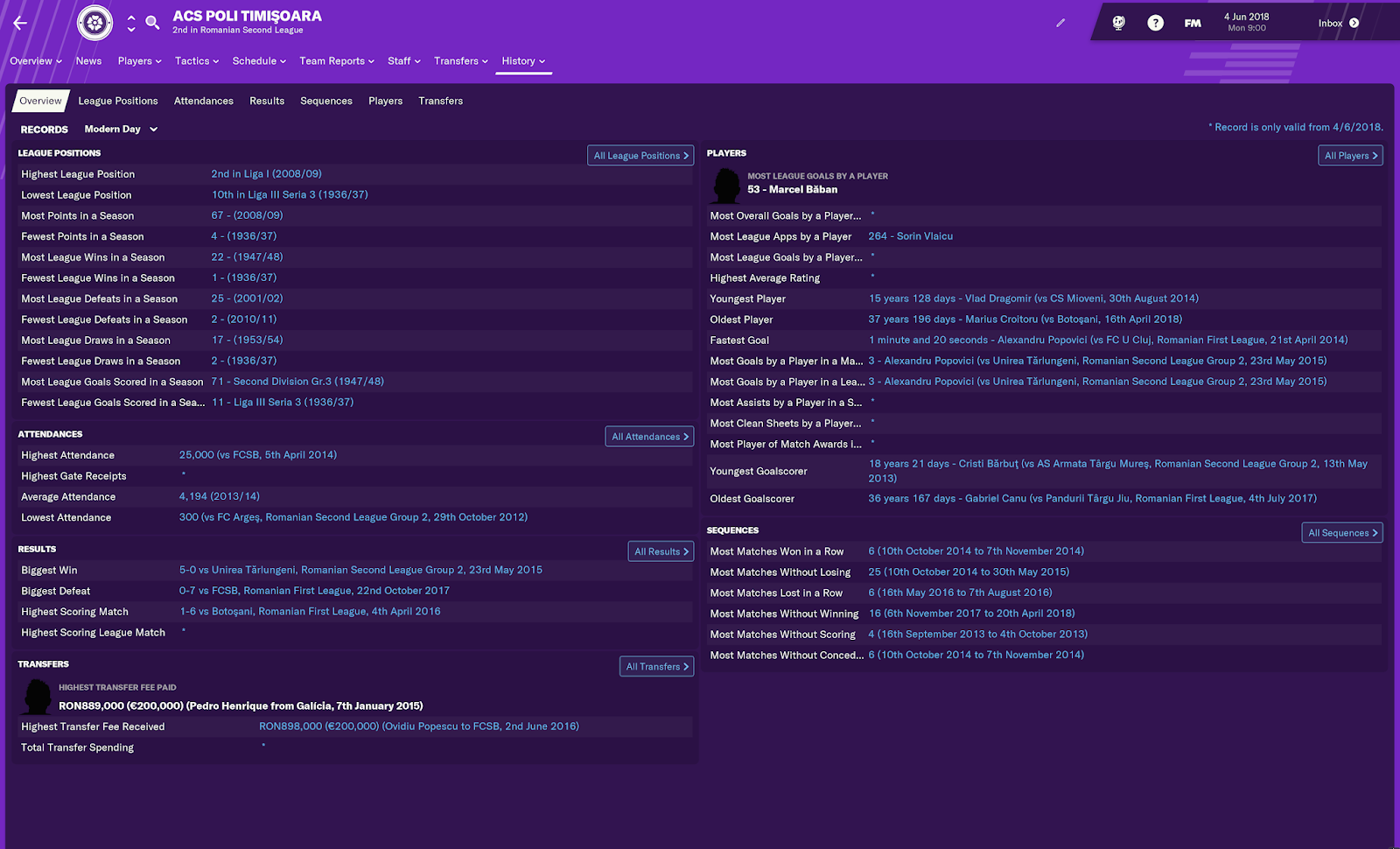Open the Modern Day records dropdown

[x=121, y=129]
